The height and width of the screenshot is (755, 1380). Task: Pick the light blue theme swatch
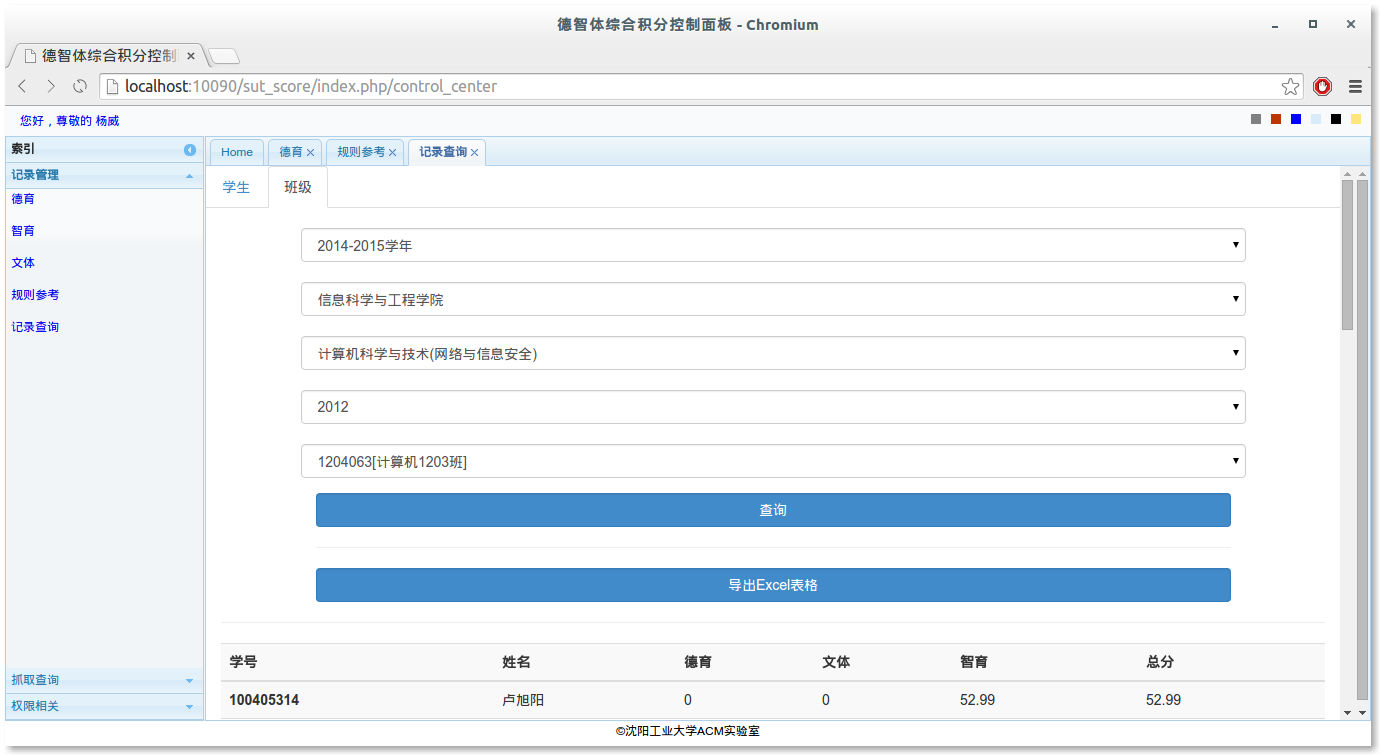pyautogui.click(x=1316, y=120)
